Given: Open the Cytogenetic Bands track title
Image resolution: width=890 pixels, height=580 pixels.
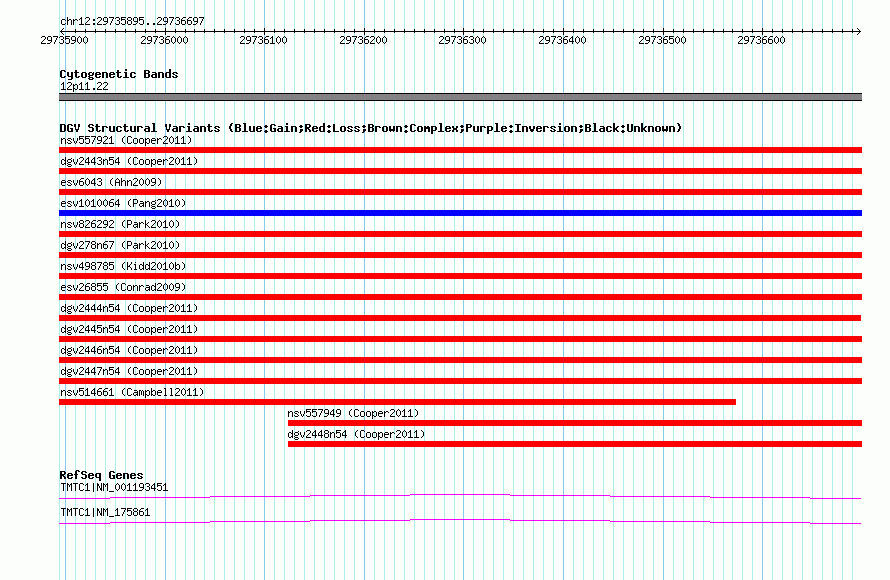Looking at the screenshot, I should point(119,74).
